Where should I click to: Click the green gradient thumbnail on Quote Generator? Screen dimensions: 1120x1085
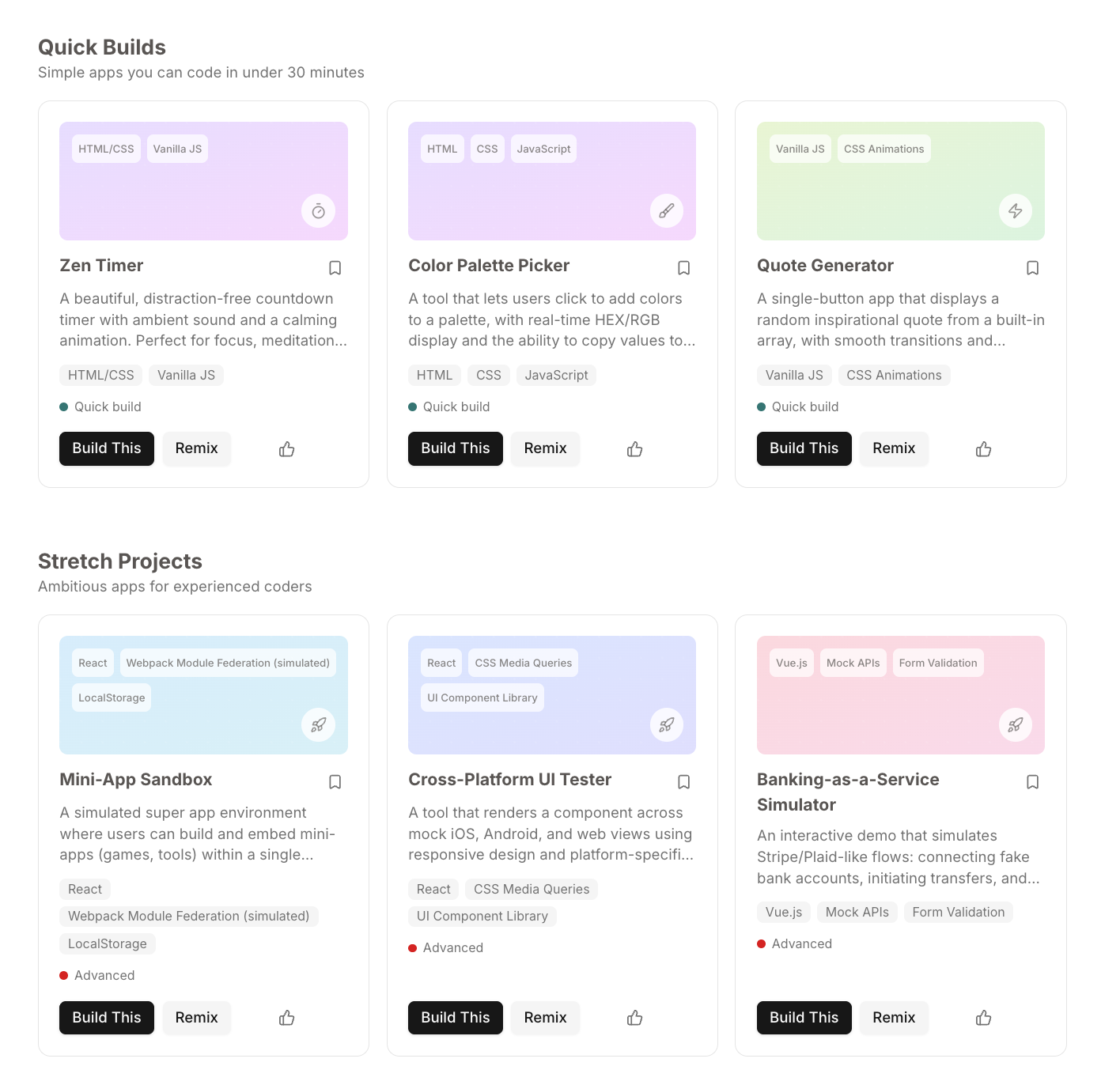(900, 180)
